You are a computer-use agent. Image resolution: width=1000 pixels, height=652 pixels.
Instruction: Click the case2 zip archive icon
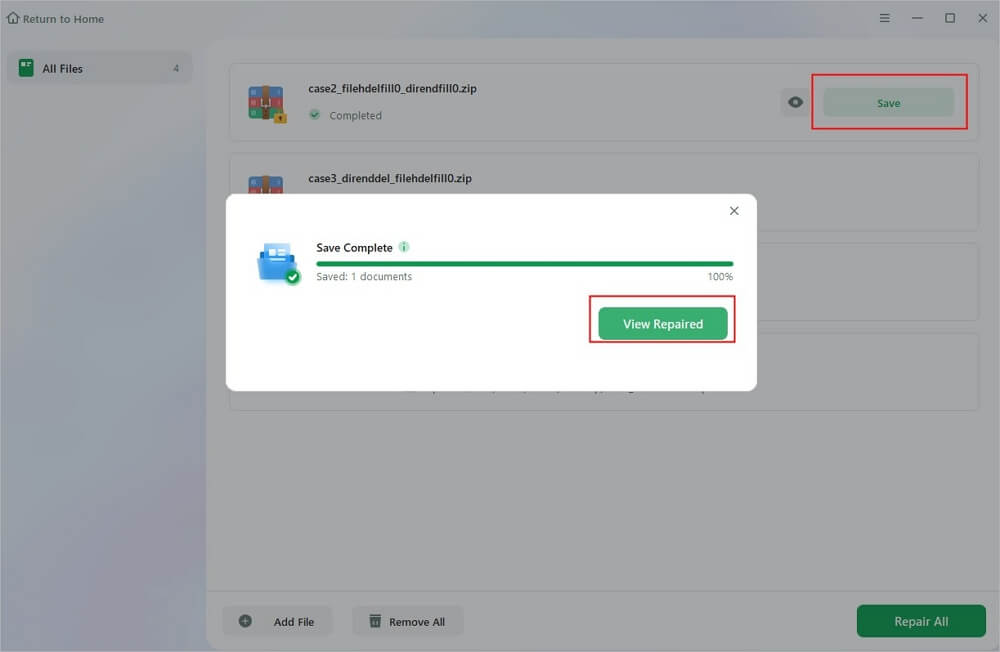point(267,103)
